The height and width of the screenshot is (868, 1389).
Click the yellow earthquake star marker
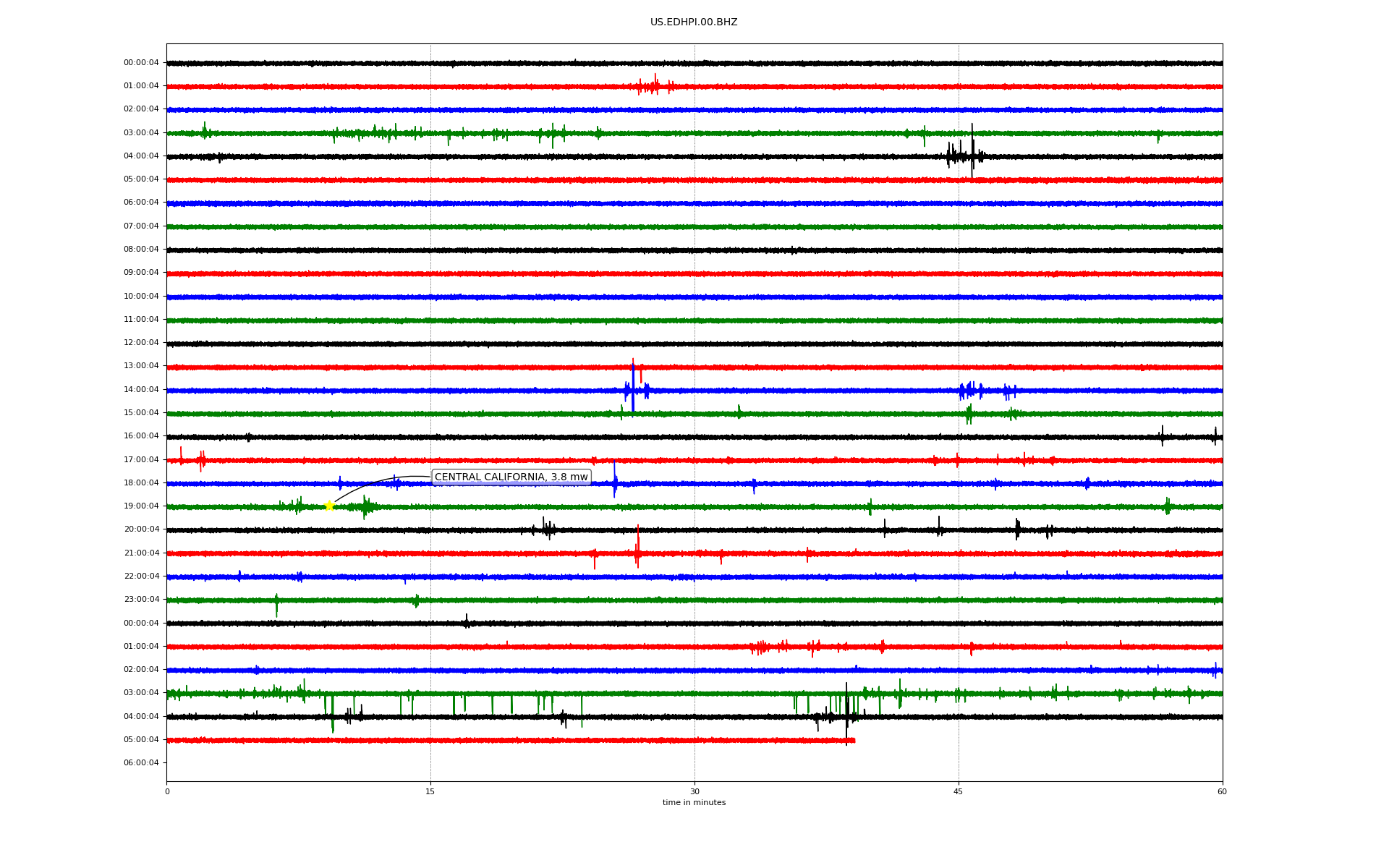pos(329,506)
